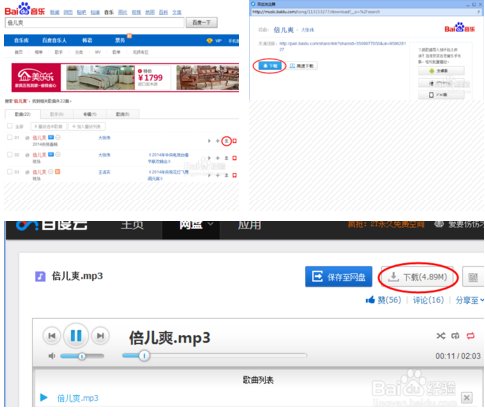Pause playback in the 倍儿爽.mp3 player
This screenshot has width=485, height=416.
point(76,335)
